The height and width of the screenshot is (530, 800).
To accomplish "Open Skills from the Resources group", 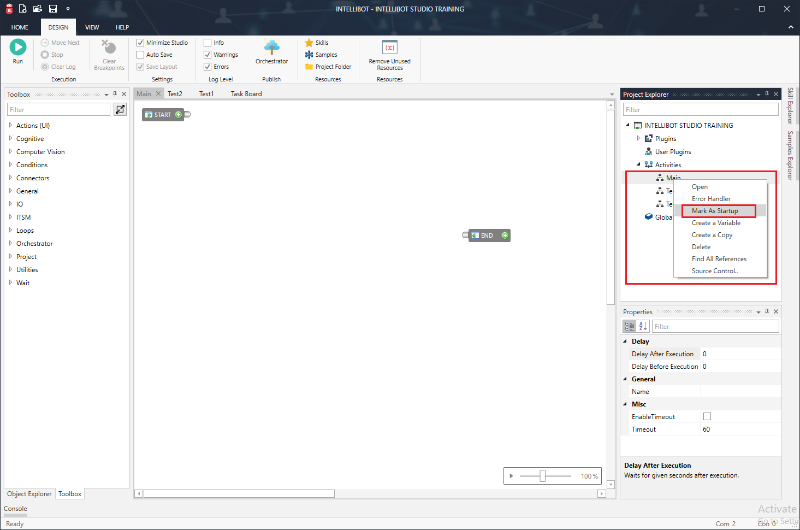I will pyautogui.click(x=320, y=43).
